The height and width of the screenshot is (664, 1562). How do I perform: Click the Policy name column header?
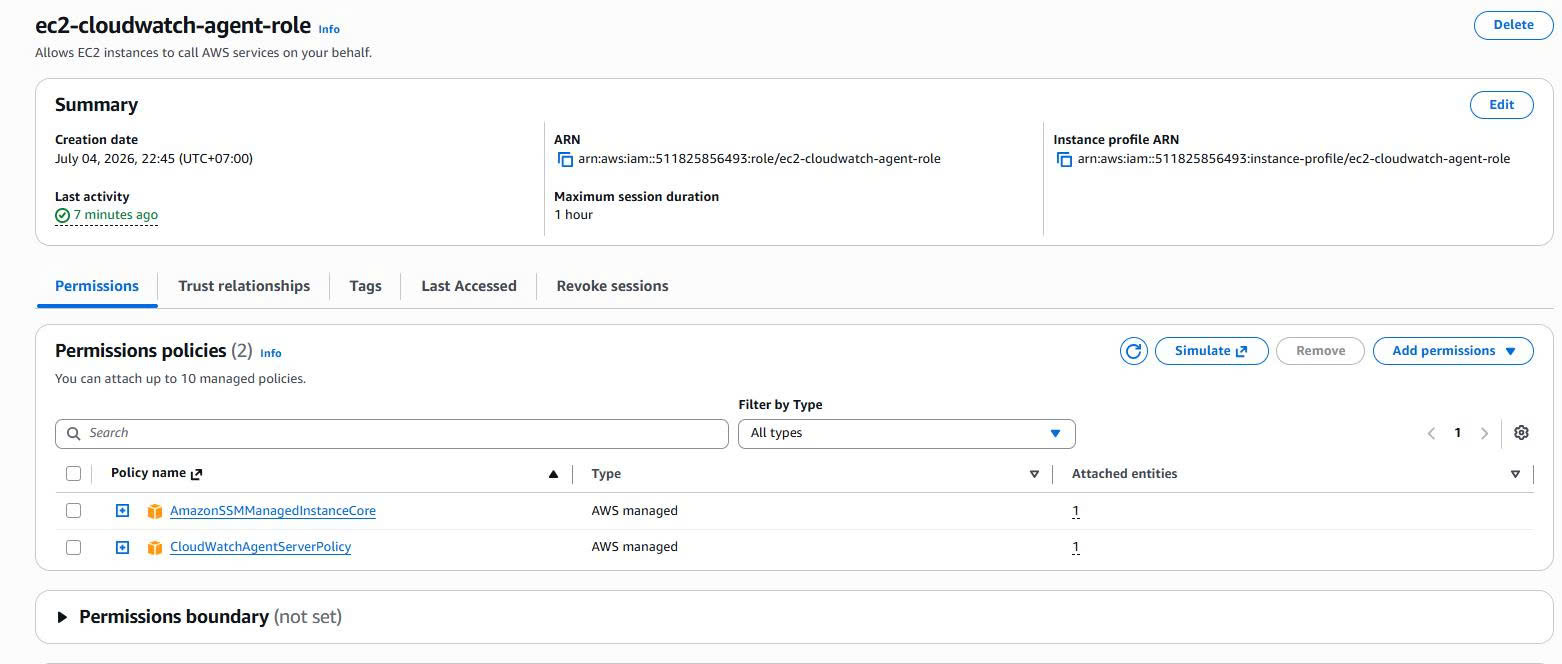pos(148,474)
